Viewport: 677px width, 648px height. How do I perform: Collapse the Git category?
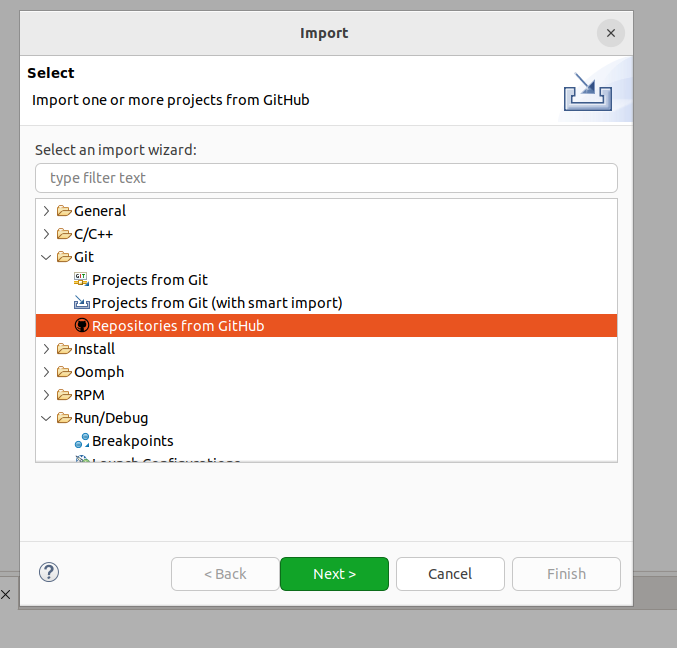[x=46, y=257]
